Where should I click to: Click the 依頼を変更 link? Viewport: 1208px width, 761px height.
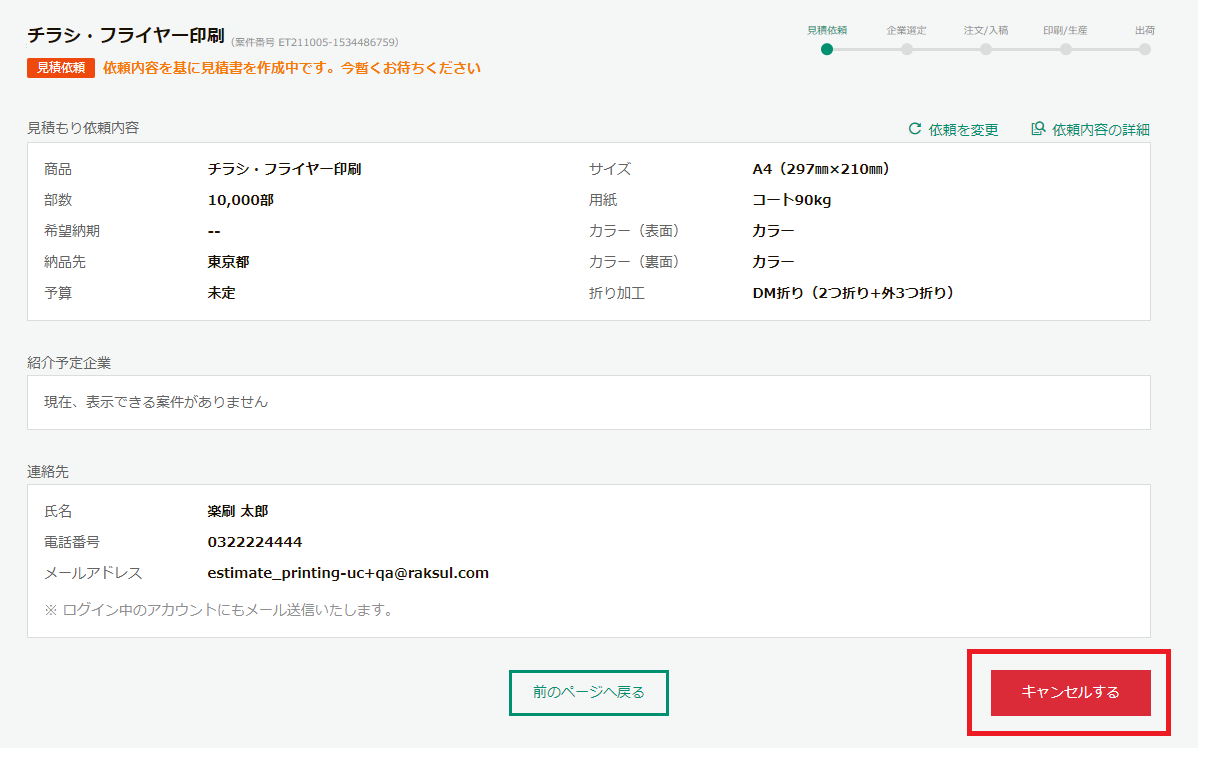point(964,129)
